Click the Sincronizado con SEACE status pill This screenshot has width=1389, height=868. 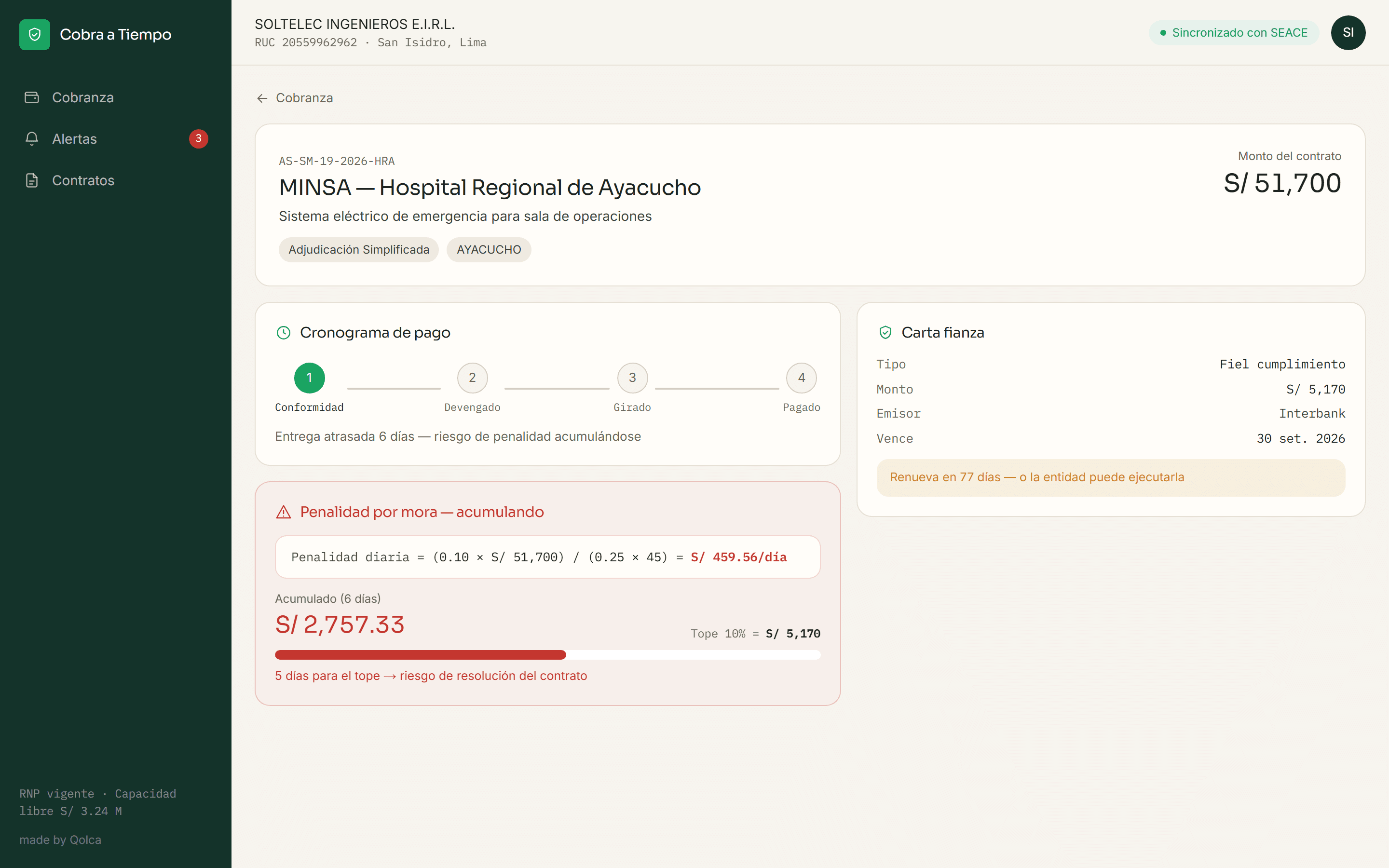click(1233, 33)
